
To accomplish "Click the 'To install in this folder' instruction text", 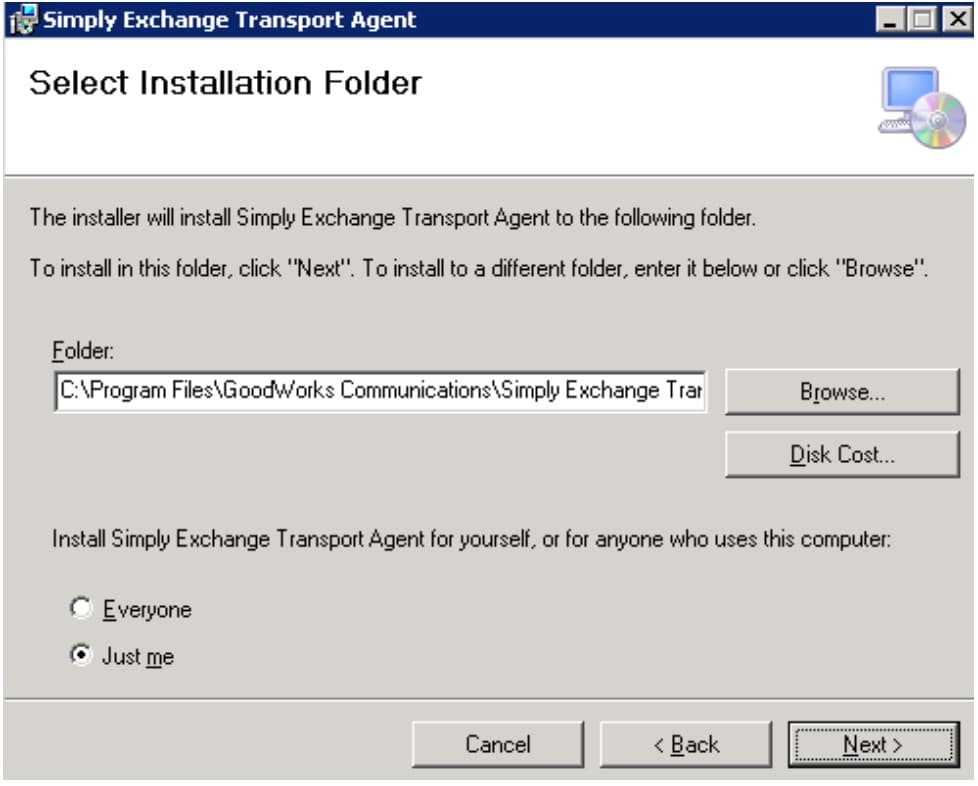I will 480,269.
